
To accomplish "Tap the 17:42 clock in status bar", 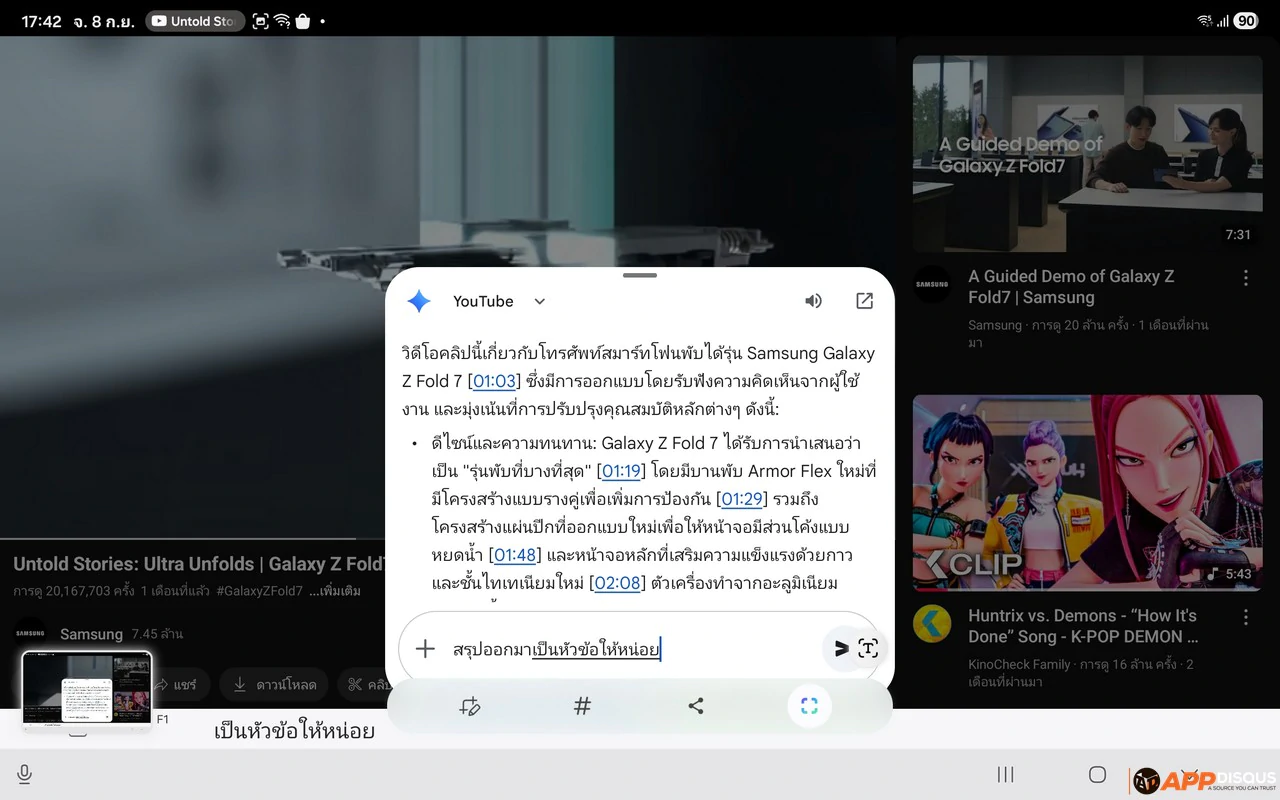I will pyautogui.click(x=42, y=21).
